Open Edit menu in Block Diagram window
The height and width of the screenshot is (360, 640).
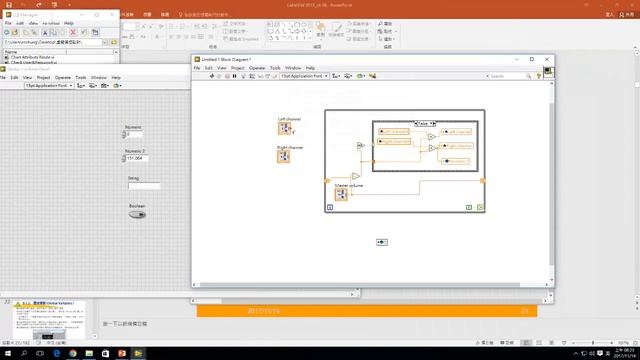(209, 68)
